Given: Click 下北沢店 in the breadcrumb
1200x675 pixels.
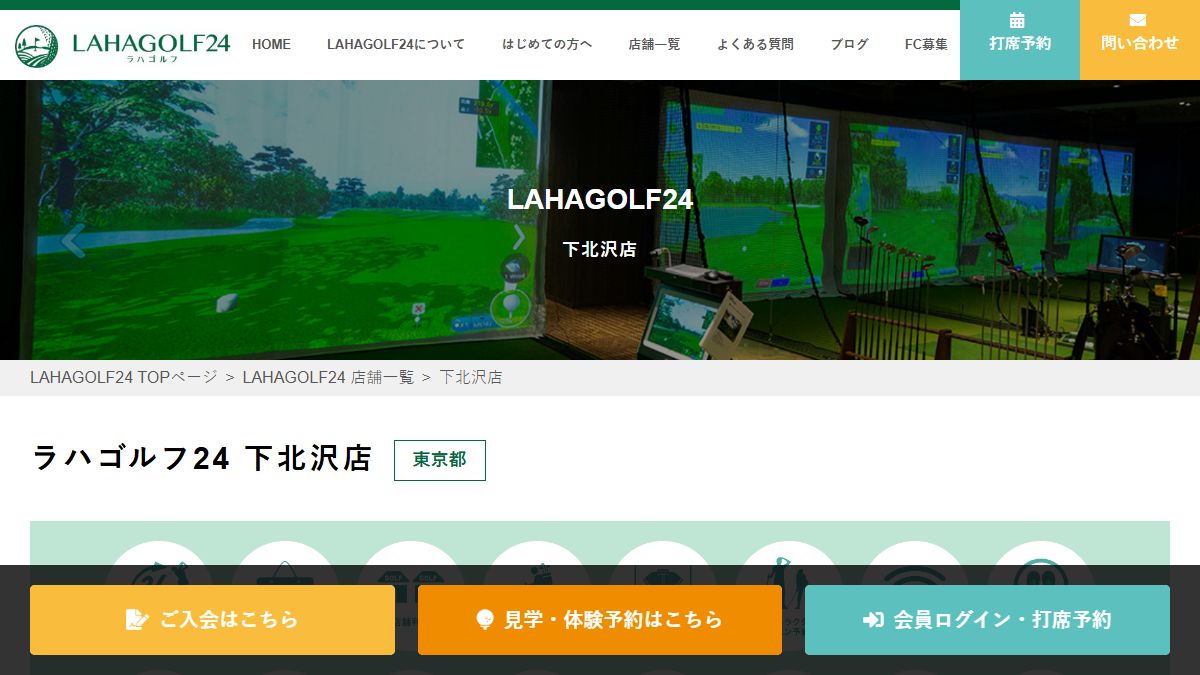Looking at the screenshot, I should (x=471, y=377).
